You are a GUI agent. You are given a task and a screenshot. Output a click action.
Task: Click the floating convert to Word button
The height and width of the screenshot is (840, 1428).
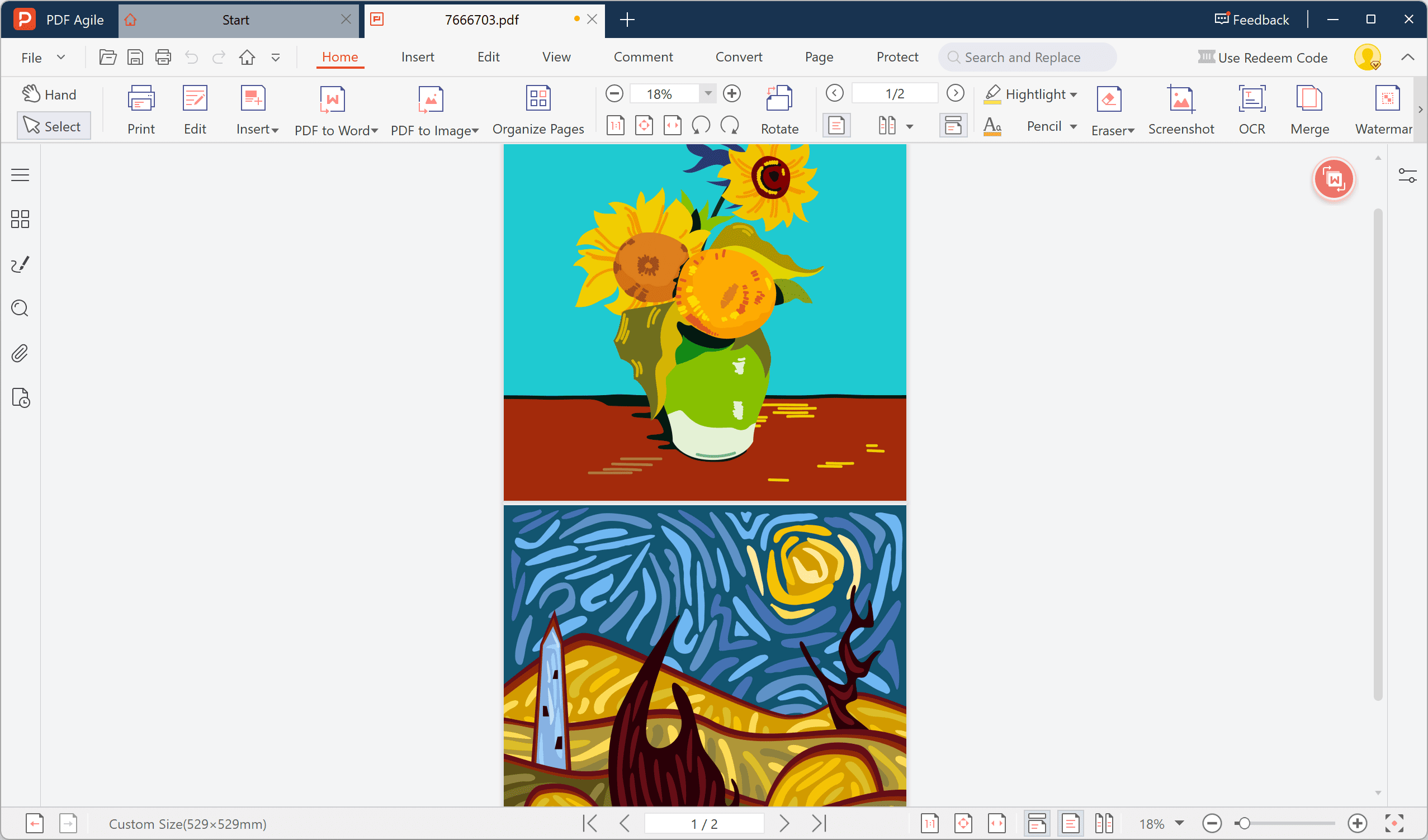tap(1334, 179)
